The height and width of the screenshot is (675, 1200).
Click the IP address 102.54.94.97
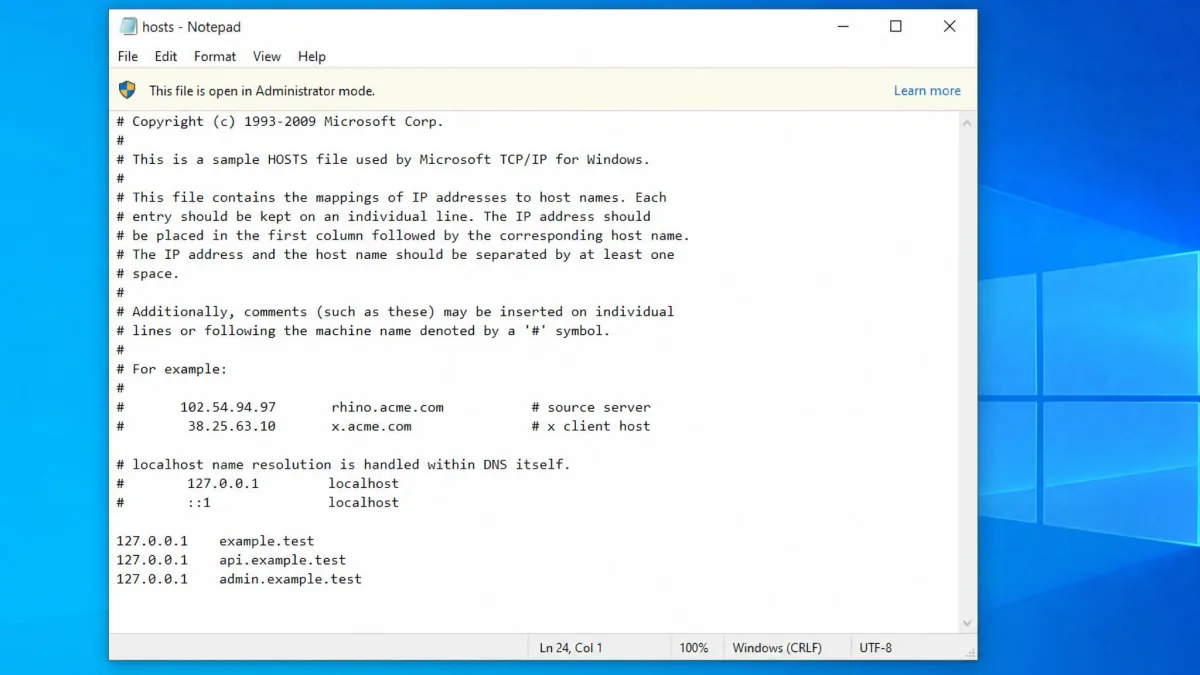point(228,408)
